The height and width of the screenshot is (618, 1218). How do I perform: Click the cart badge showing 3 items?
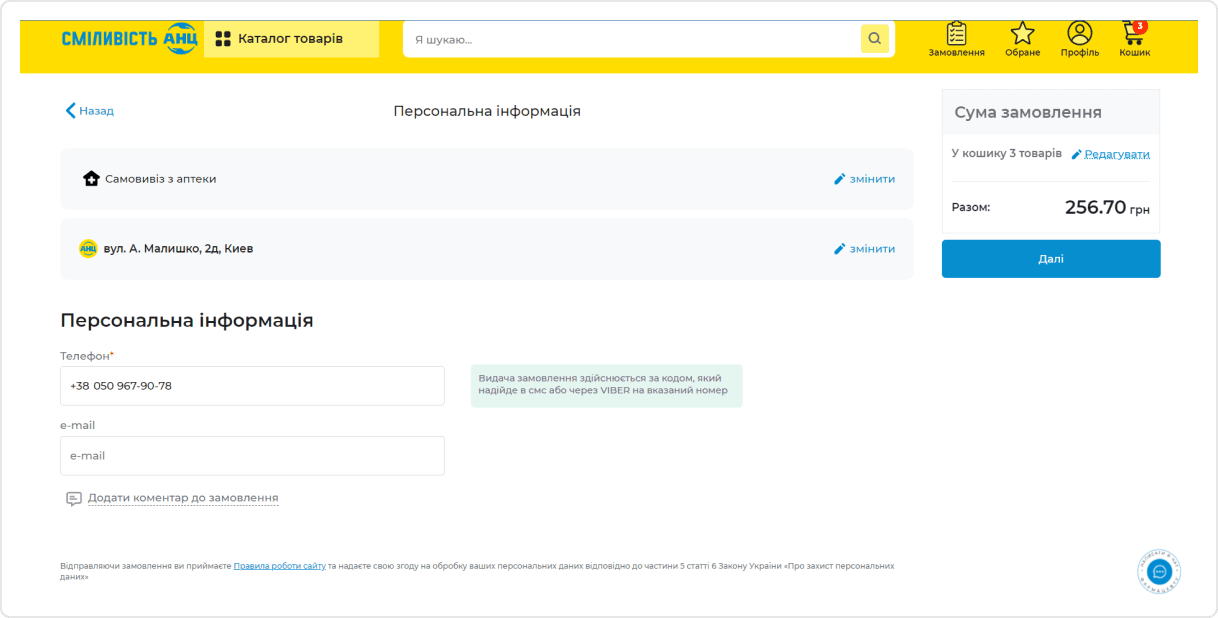(1141, 25)
